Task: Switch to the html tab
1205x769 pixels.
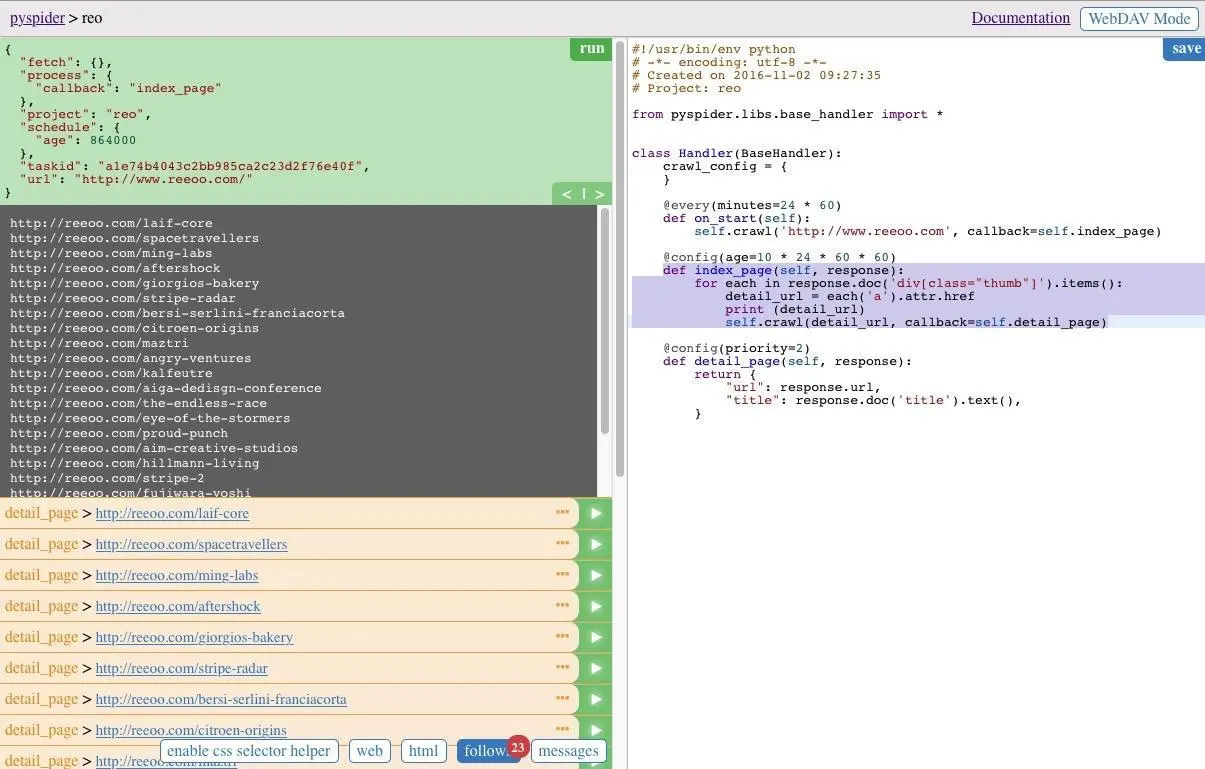Action: click(x=423, y=751)
